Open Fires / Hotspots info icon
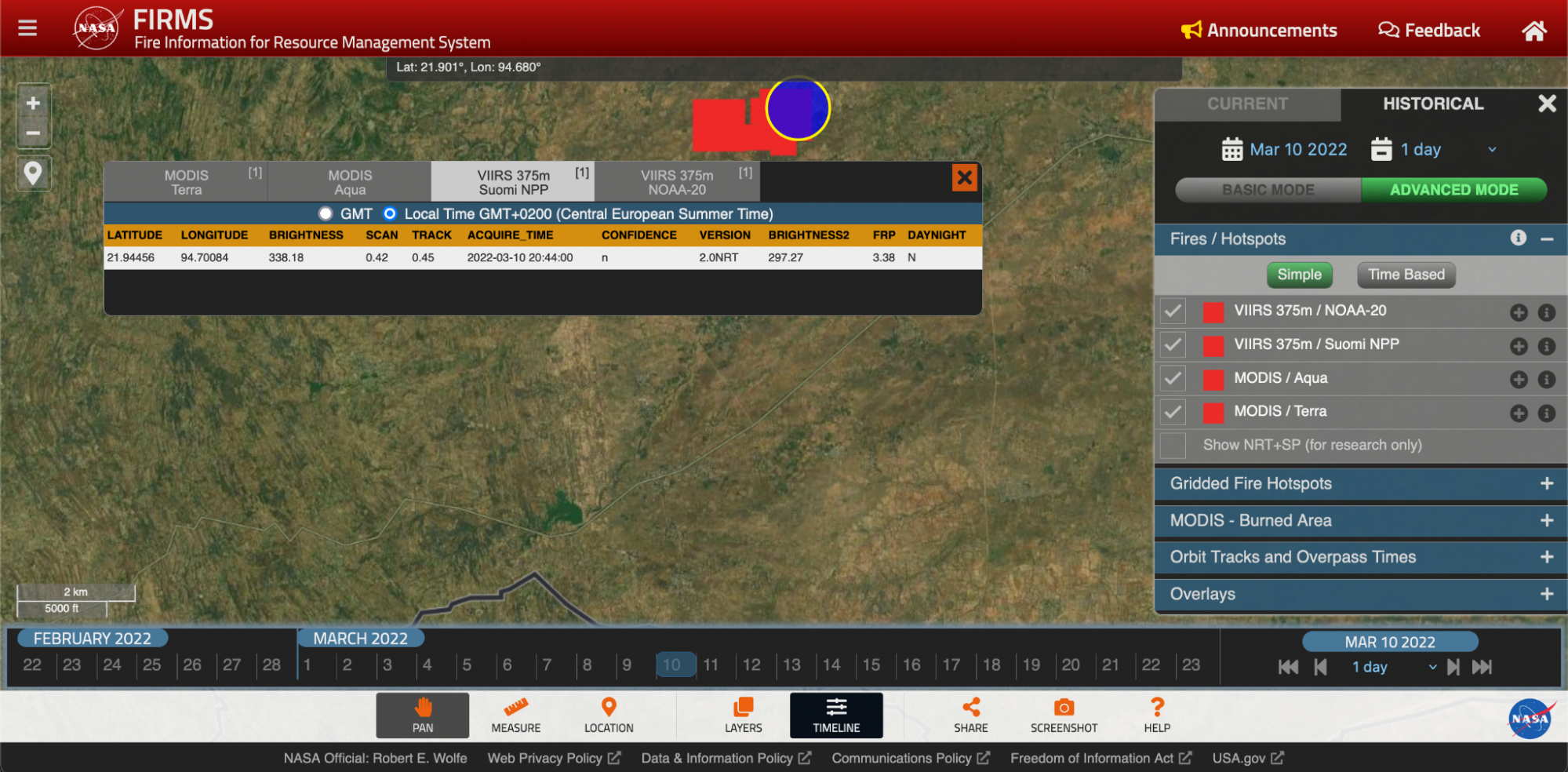Screen dimensions: 1568x772 1519,238
